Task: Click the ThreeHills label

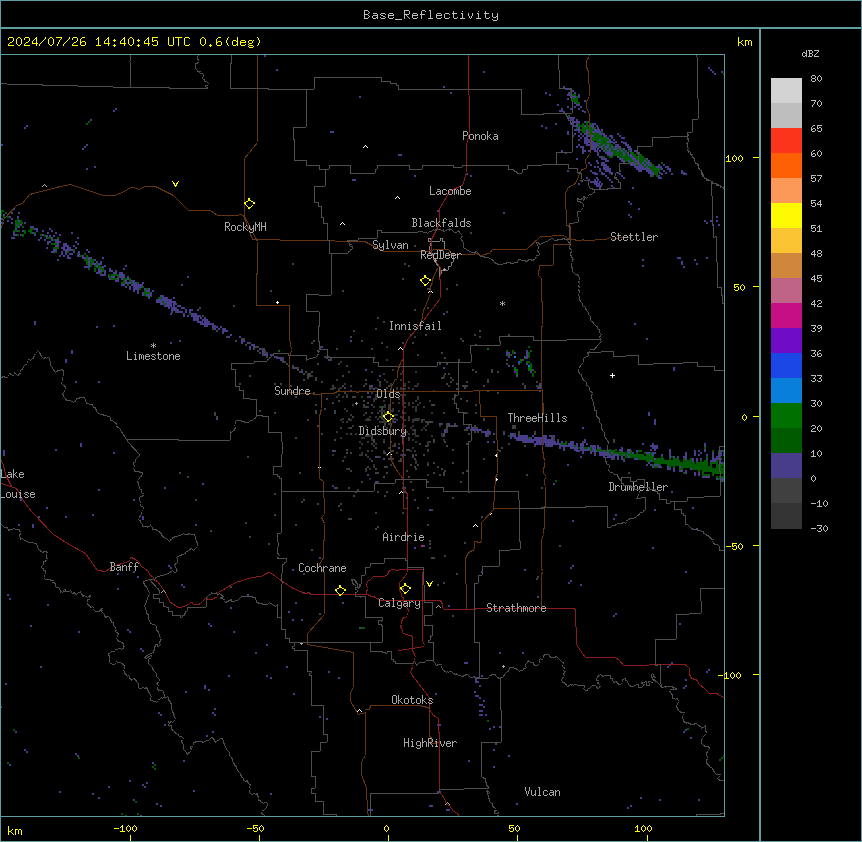Action: (x=537, y=418)
